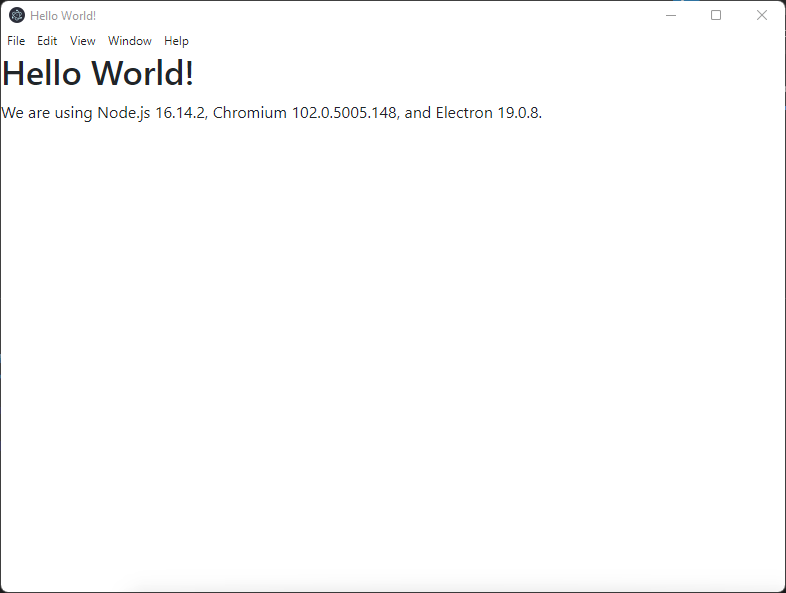This screenshot has width=786, height=593.
Task: Maximize the Hello World window
Action: [x=716, y=16]
